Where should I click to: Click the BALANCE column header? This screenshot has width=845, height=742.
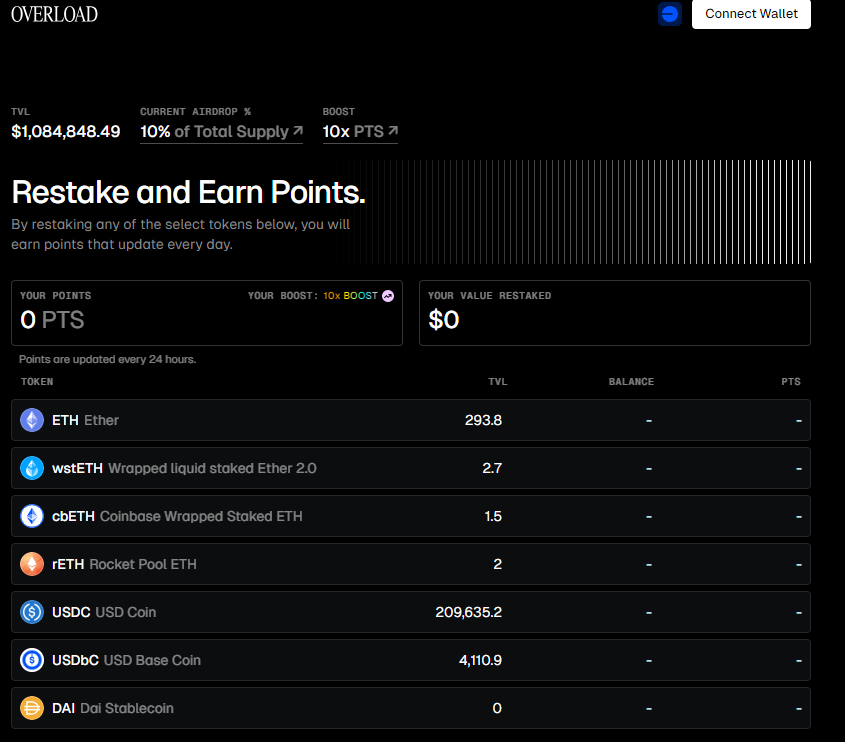(x=631, y=382)
